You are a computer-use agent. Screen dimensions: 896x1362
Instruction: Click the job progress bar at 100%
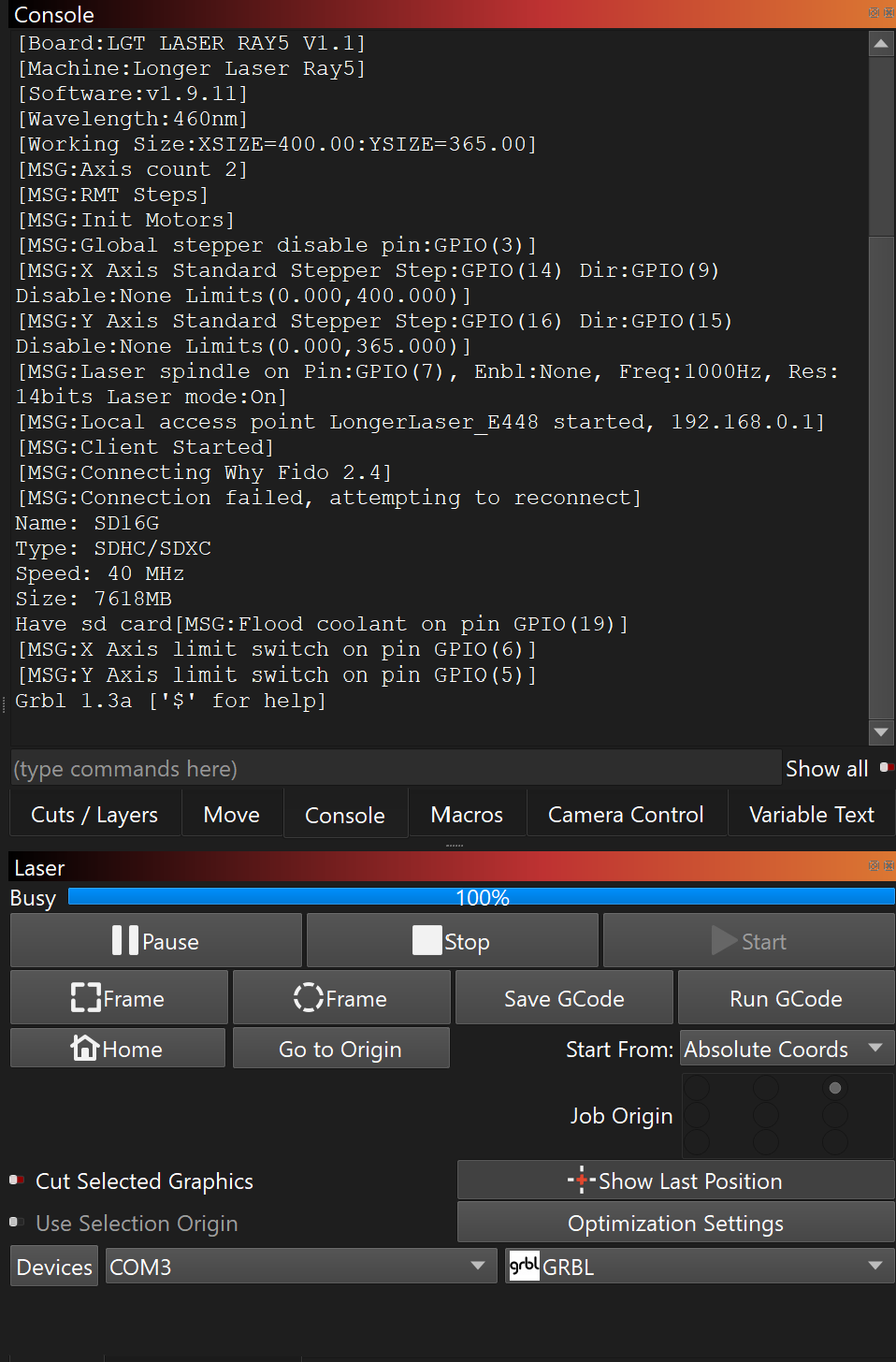(482, 897)
